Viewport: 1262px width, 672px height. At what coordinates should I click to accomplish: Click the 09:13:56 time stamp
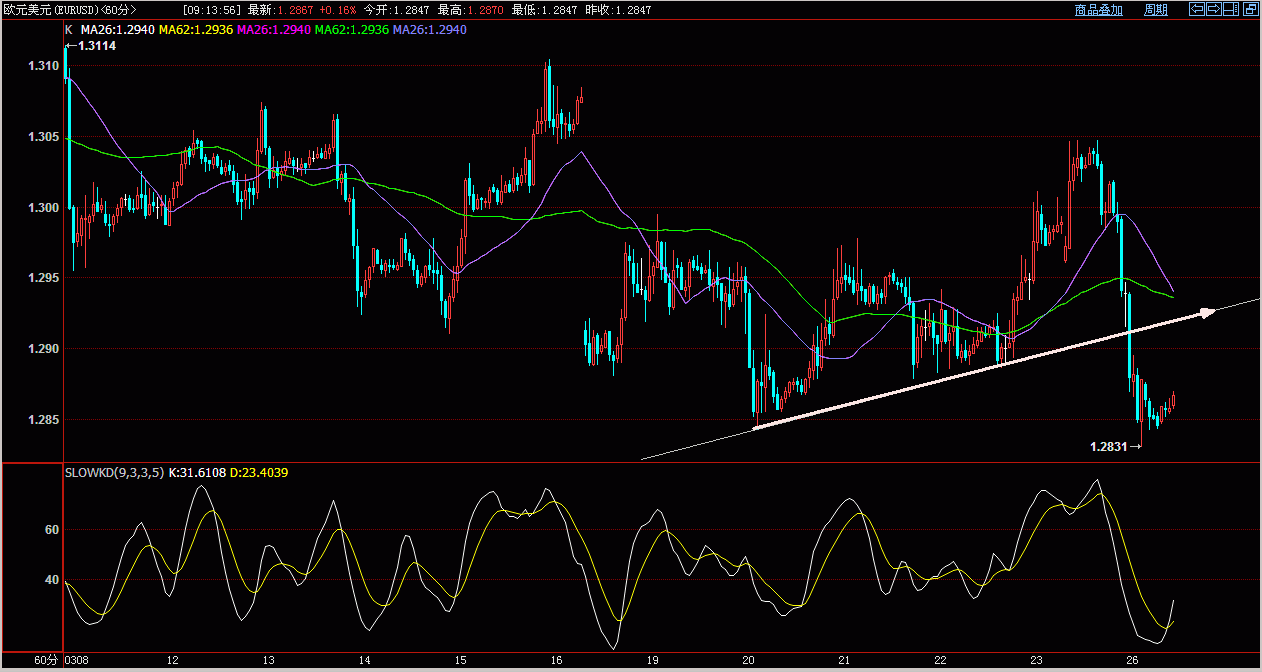point(212,9)
